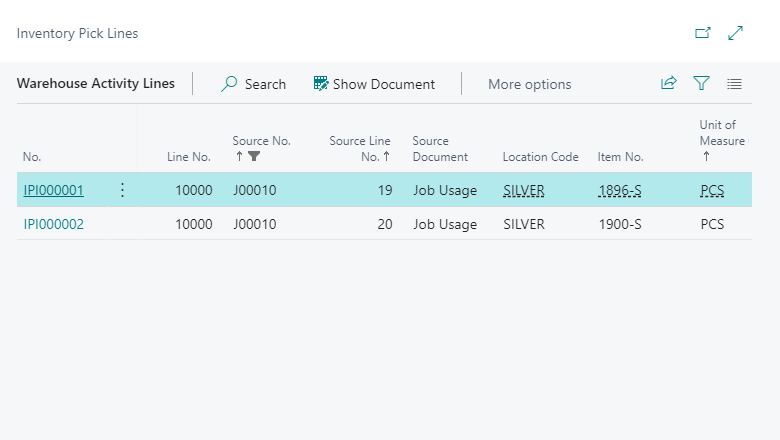Toggle the filter pane icon
780x440 pixels.
tap(701, 83)
